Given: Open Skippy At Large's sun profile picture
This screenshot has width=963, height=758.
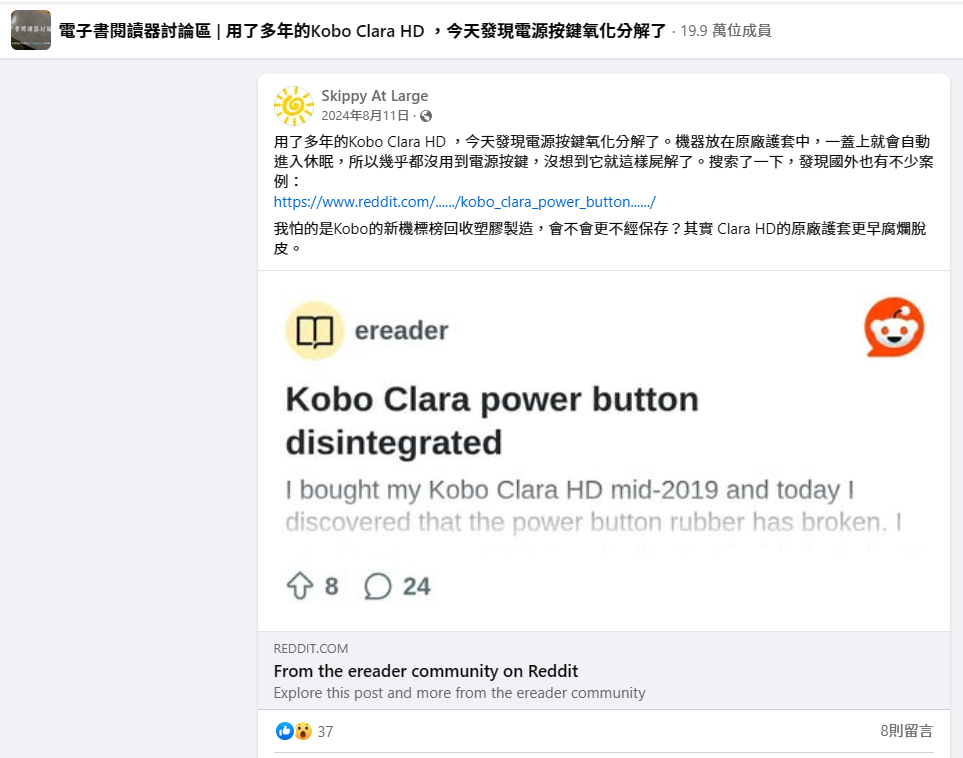Looking at the screenshot, I should [x=294, y=106].
